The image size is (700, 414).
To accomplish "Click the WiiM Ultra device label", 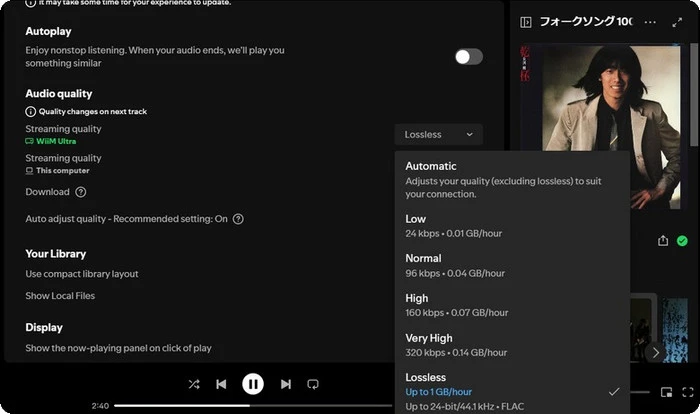I will [x=51, y=141].
